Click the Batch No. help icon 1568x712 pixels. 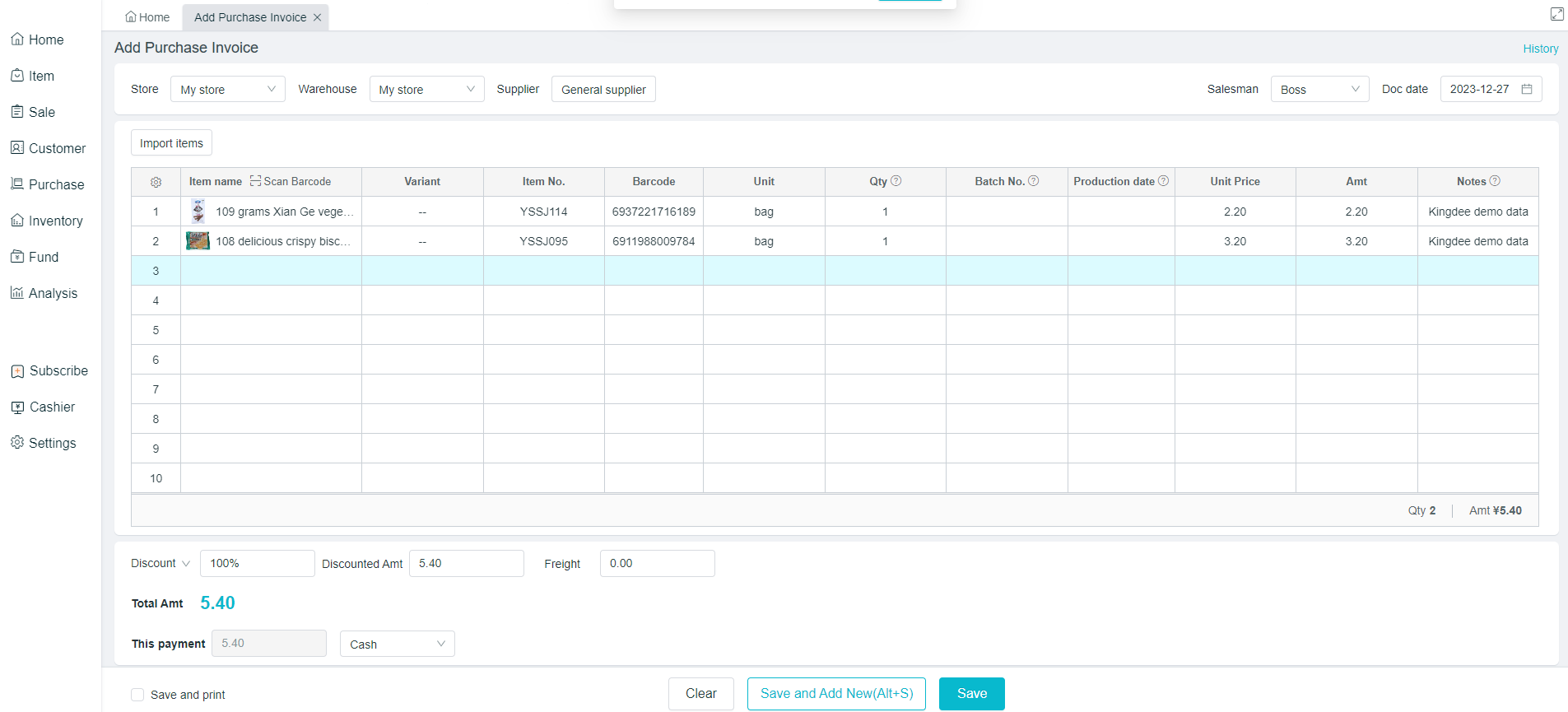coord(1034,181)
